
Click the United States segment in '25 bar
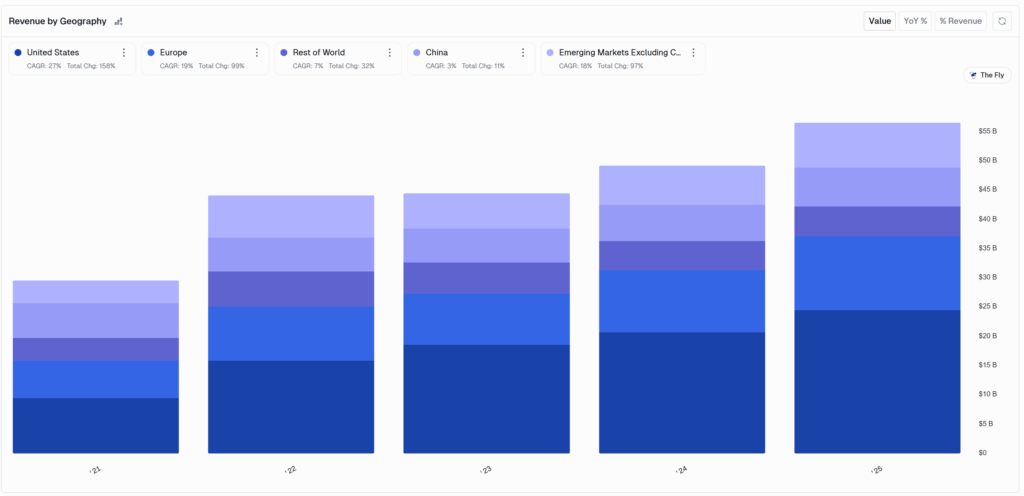coord(877,381)
